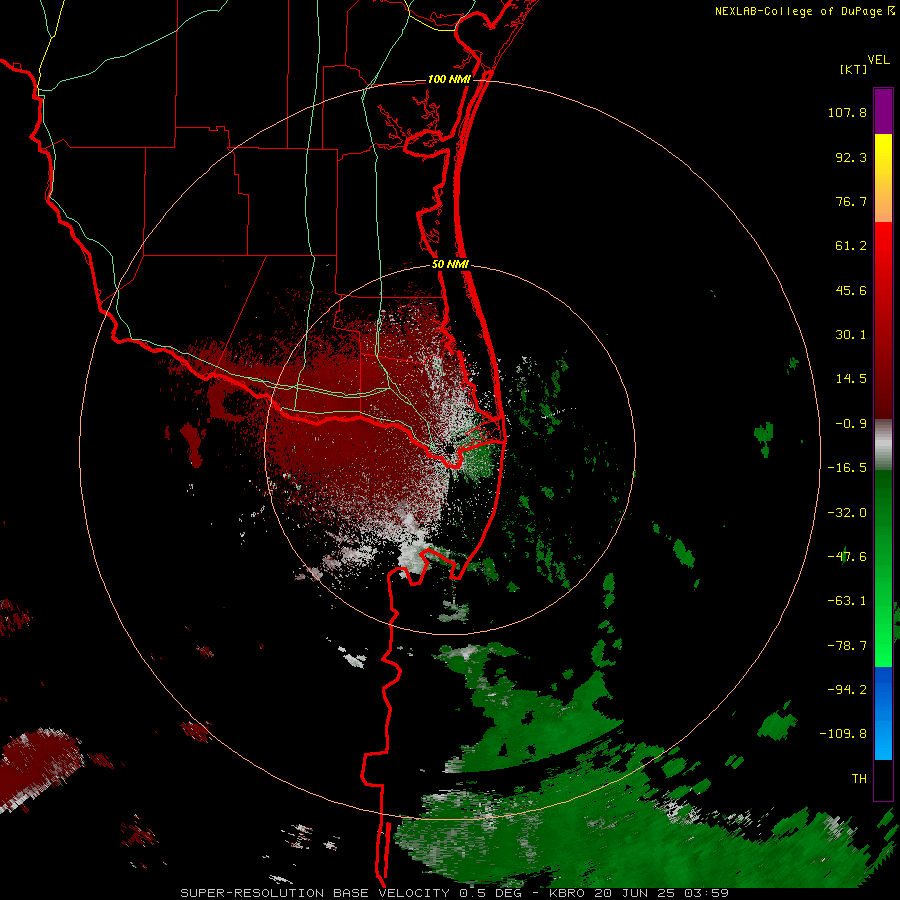
Task: Click the TH legend label
Action: click(x=859, y=779)
